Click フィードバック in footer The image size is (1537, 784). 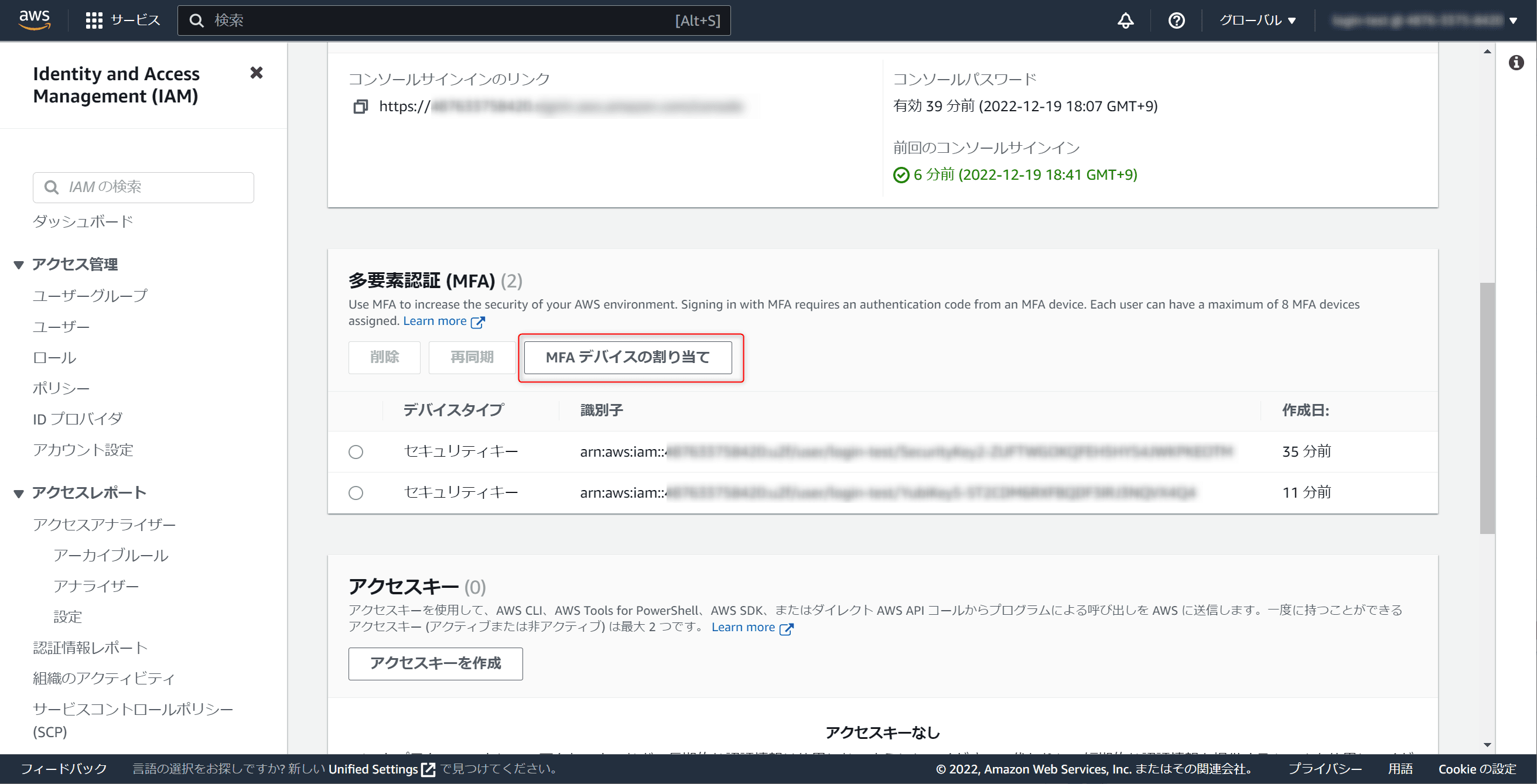(64, 769)
